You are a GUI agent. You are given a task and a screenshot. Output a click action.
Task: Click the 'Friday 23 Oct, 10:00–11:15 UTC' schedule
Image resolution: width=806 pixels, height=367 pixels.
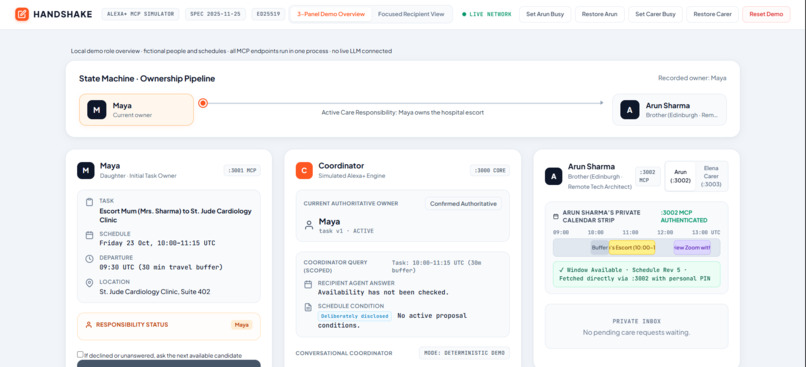tap(157, 243)
